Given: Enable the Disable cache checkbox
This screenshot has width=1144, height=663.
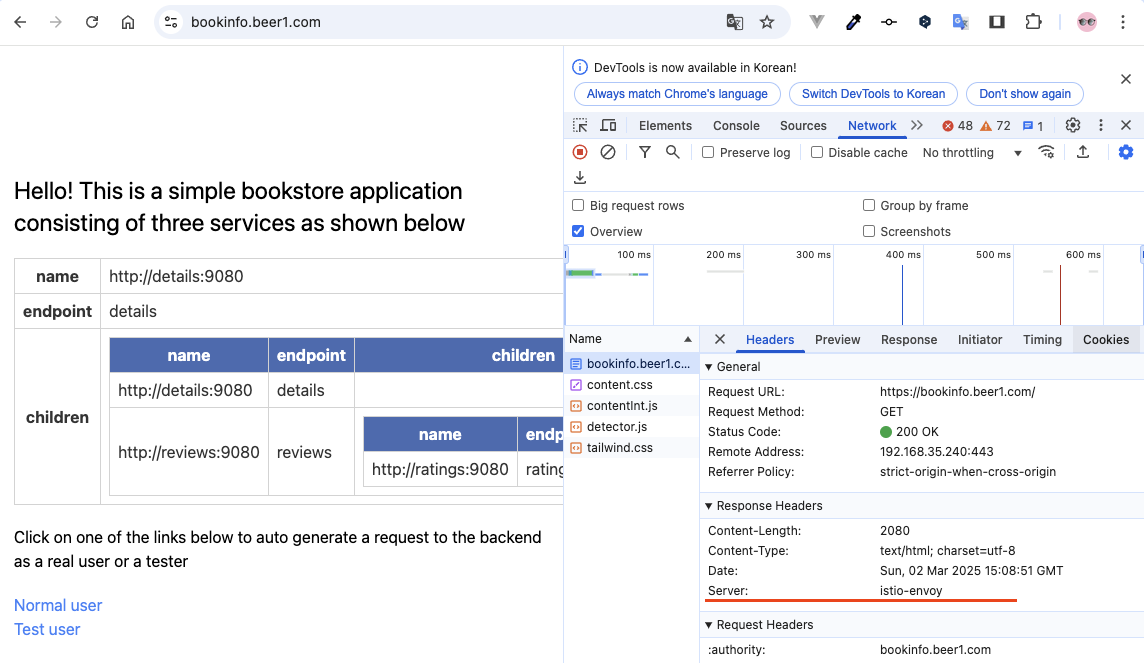Looking at the screenshot, I should tap(817, 152).
